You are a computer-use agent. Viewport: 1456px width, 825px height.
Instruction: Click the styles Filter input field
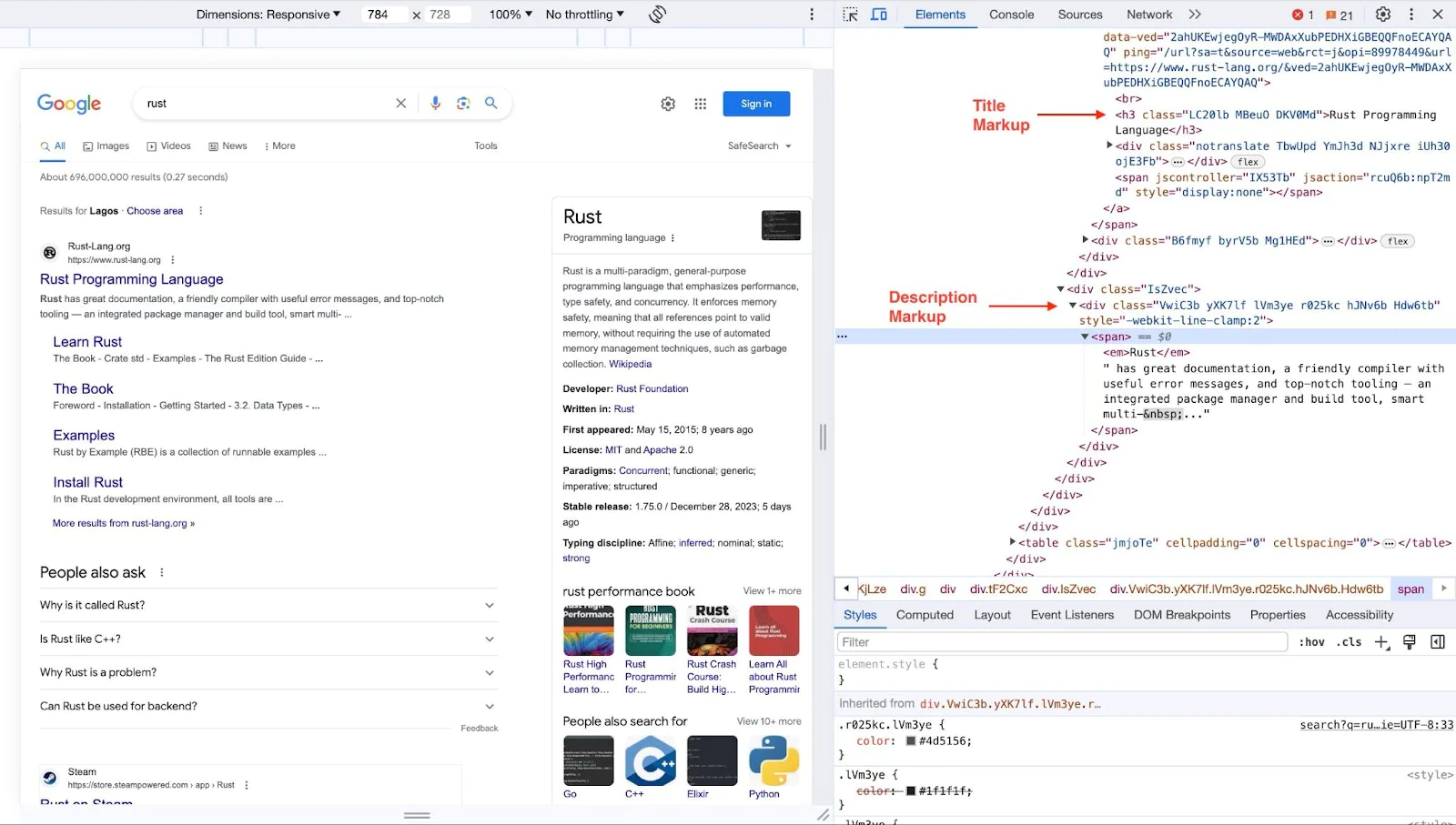pos(1062,642)
